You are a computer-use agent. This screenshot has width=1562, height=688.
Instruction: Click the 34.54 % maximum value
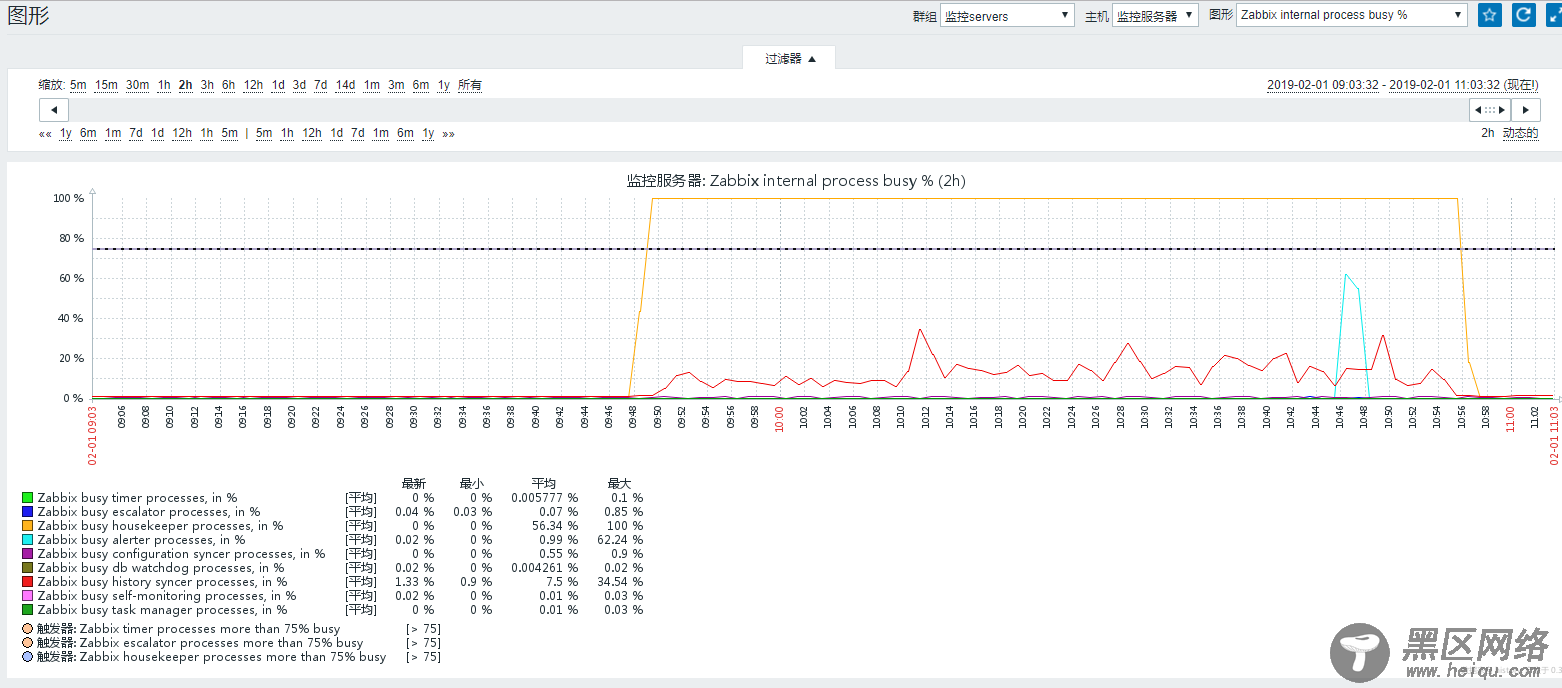(x=621, y=582)
